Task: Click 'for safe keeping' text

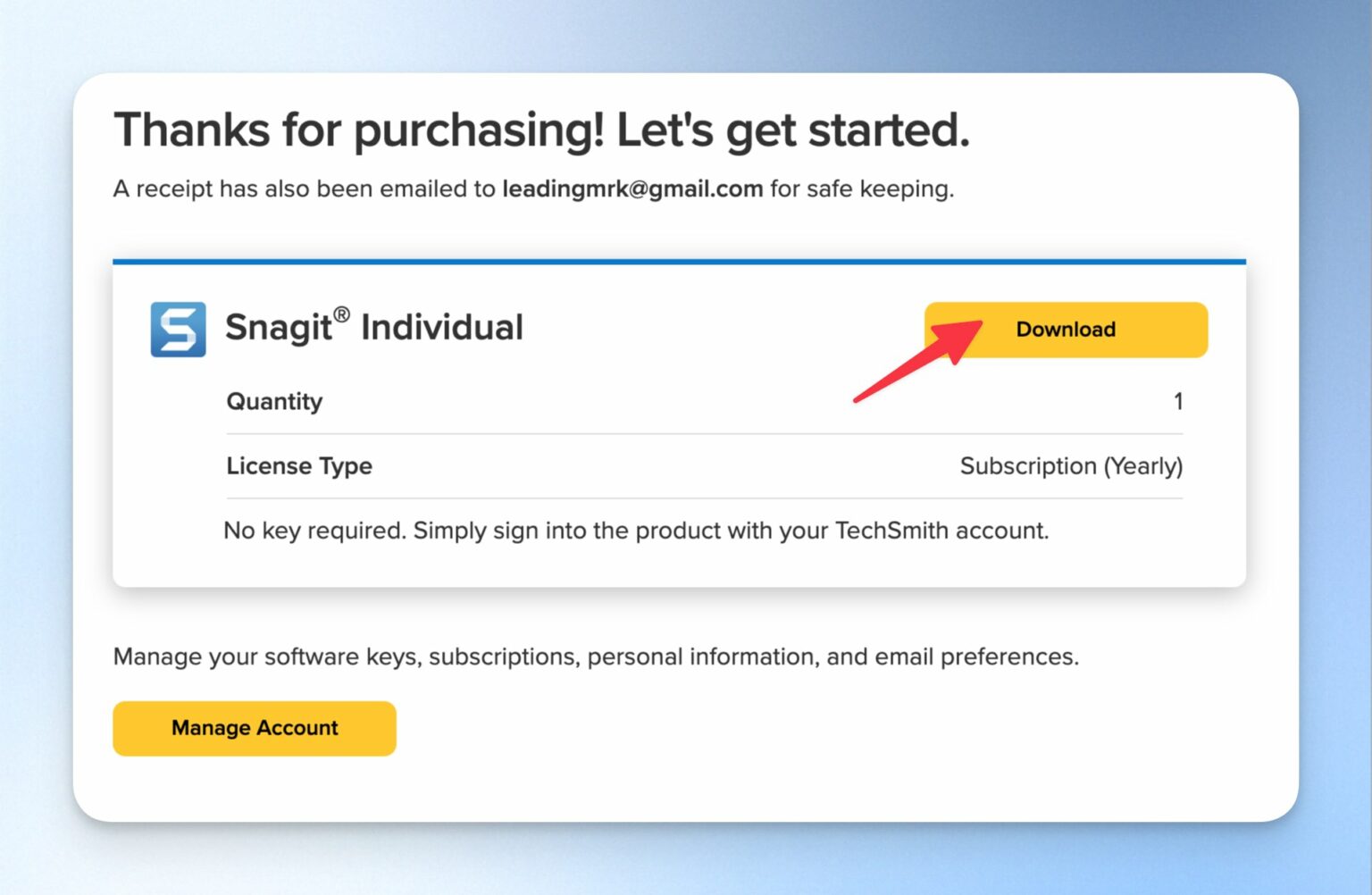Action: [862, 189]
